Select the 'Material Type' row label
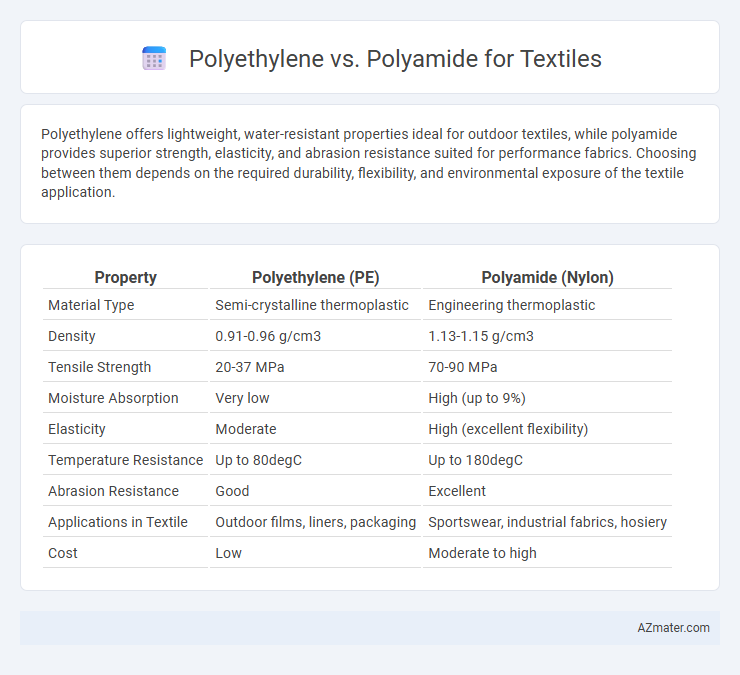 point(91,305)
